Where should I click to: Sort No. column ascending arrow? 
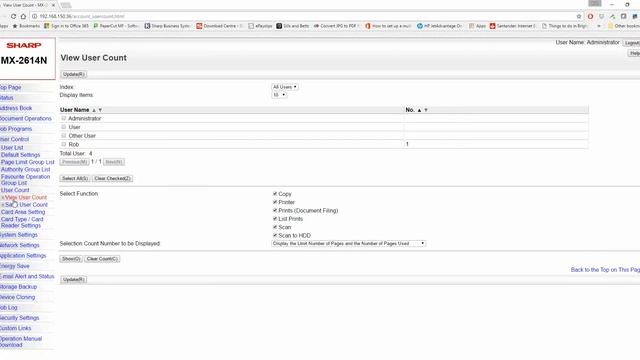click(419, 110)
